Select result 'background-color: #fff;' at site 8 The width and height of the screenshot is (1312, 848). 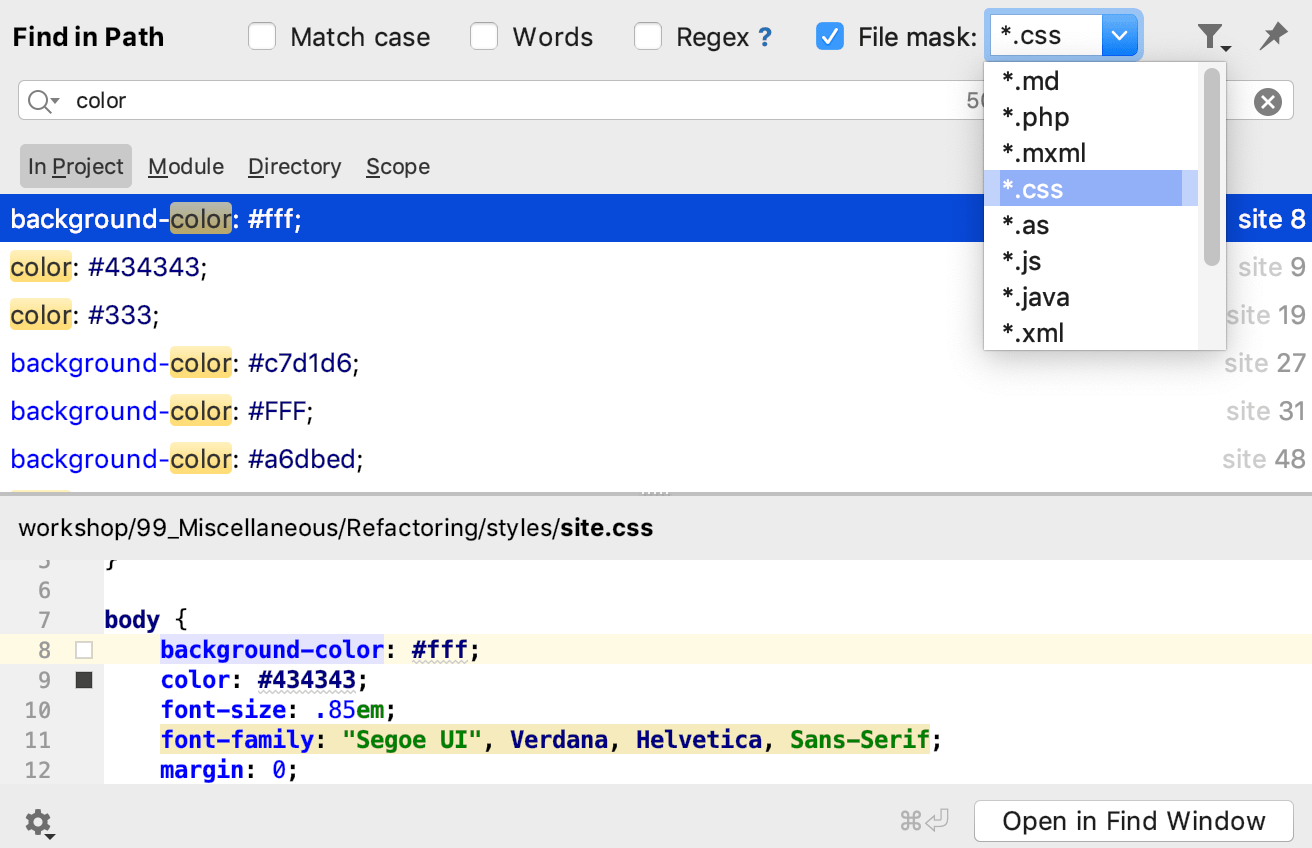[x=656, y=218]
